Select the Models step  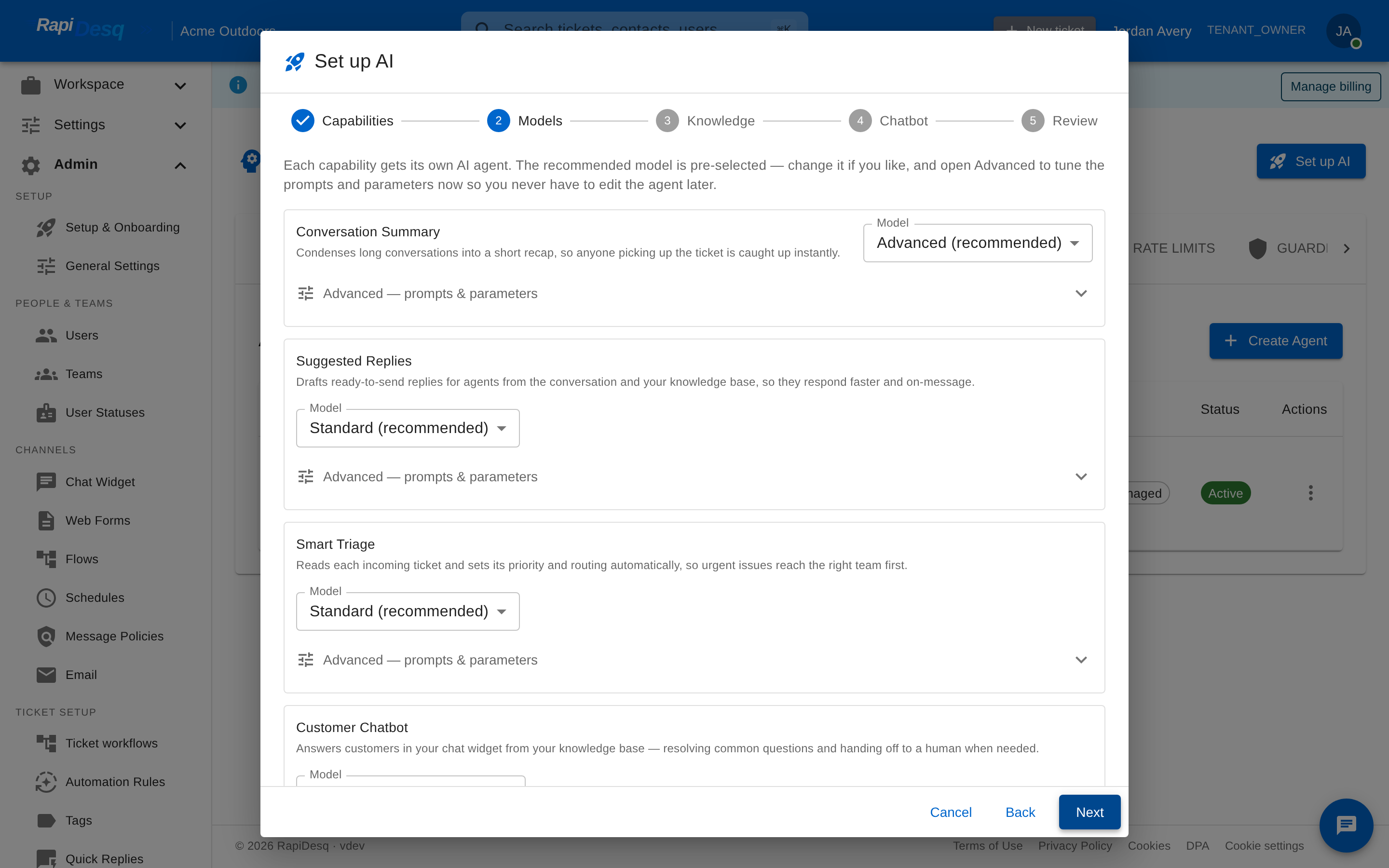[x=525, y=121]
